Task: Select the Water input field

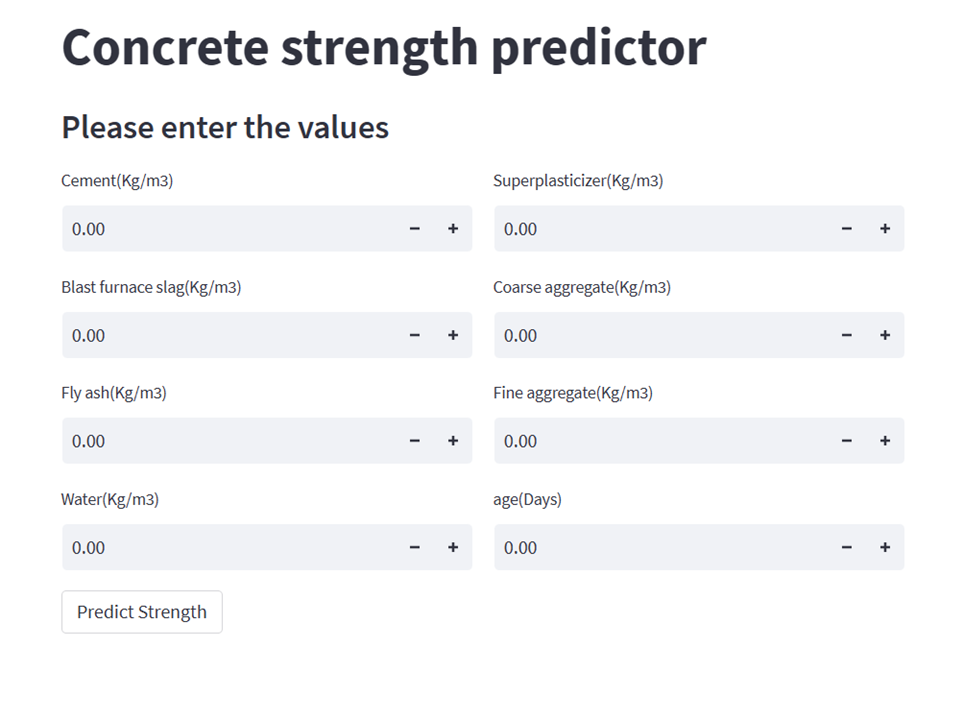Action: pyautogui.click(x=200, y=547)
